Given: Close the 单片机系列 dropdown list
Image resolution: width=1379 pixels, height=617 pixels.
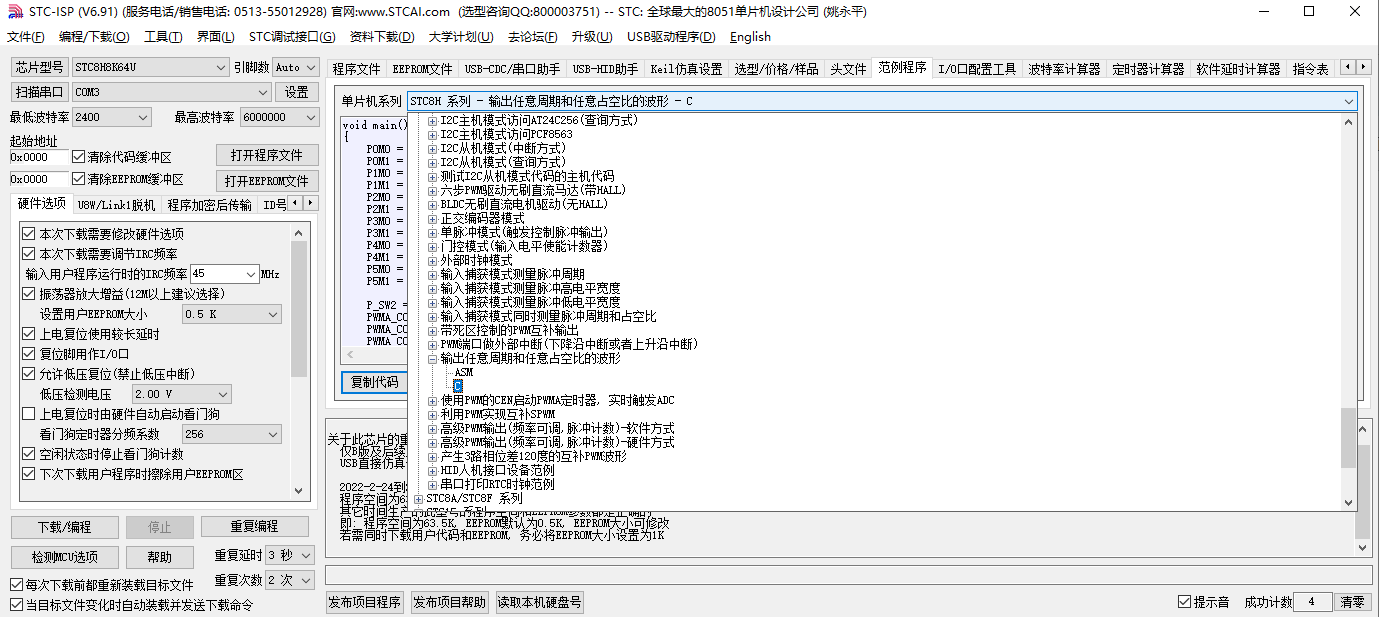Looking at the screenshot, I should [1348, 101].
